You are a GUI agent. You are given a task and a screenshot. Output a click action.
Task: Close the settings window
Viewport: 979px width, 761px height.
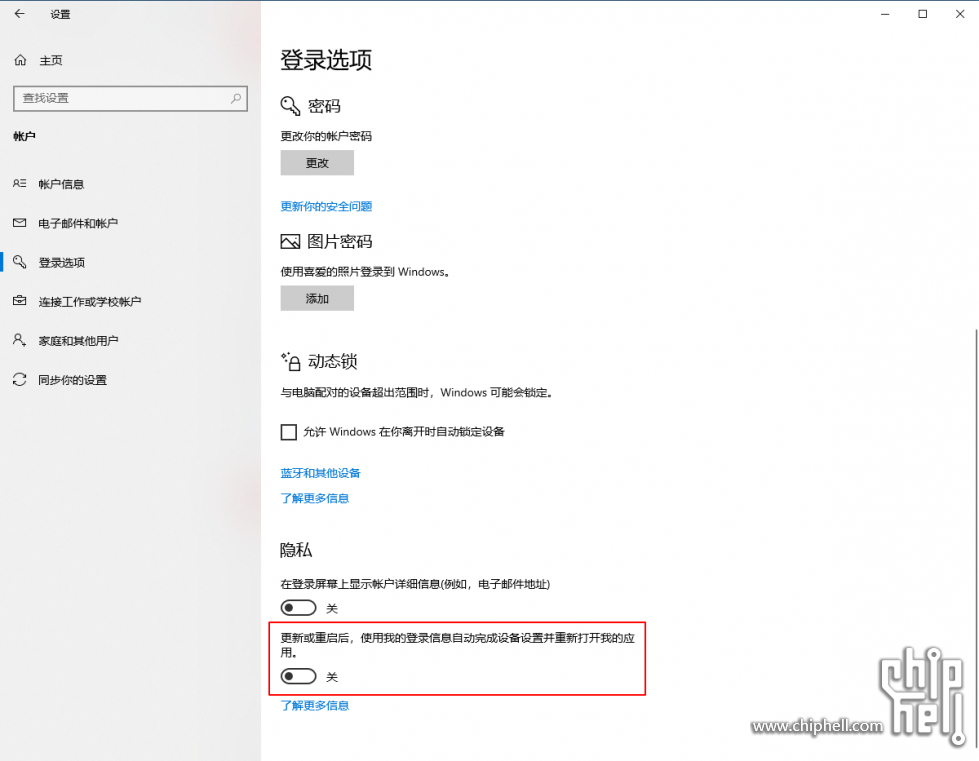click(960, 14)
